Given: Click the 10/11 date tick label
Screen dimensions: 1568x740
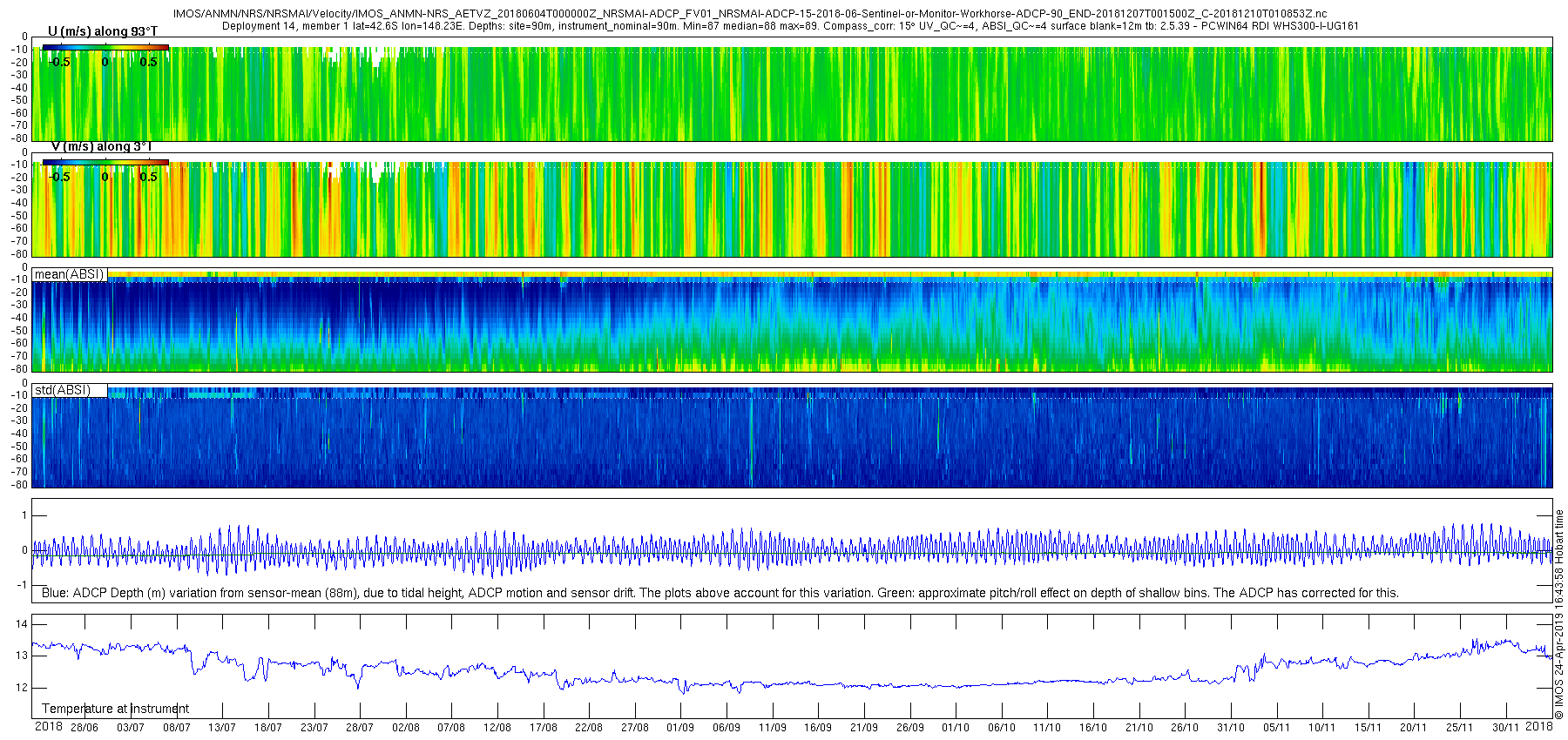Looking at the screenshot, I should [x=1321, y=728].
